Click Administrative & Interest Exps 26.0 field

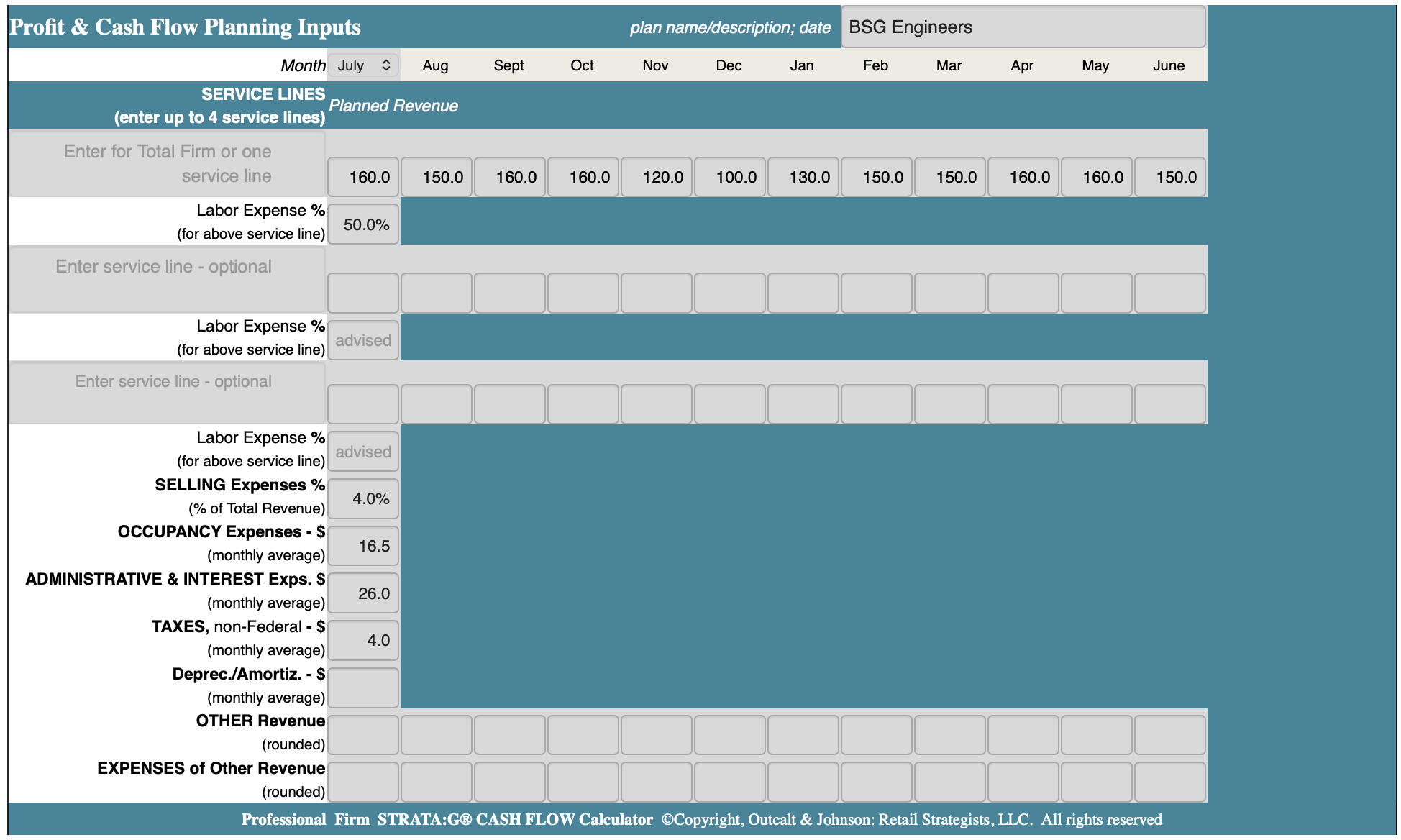(x=363, y=593)
